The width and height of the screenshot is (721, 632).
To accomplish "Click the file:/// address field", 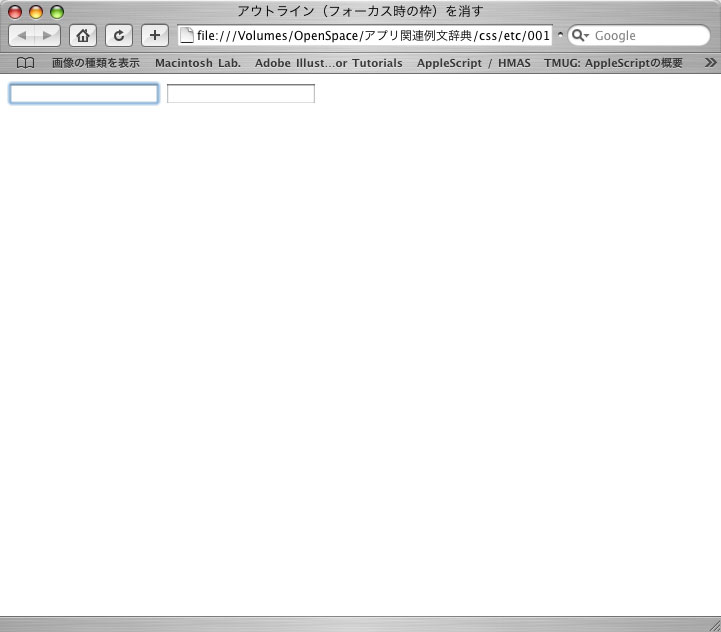I will pyautogui.click(x=372, y=36).
